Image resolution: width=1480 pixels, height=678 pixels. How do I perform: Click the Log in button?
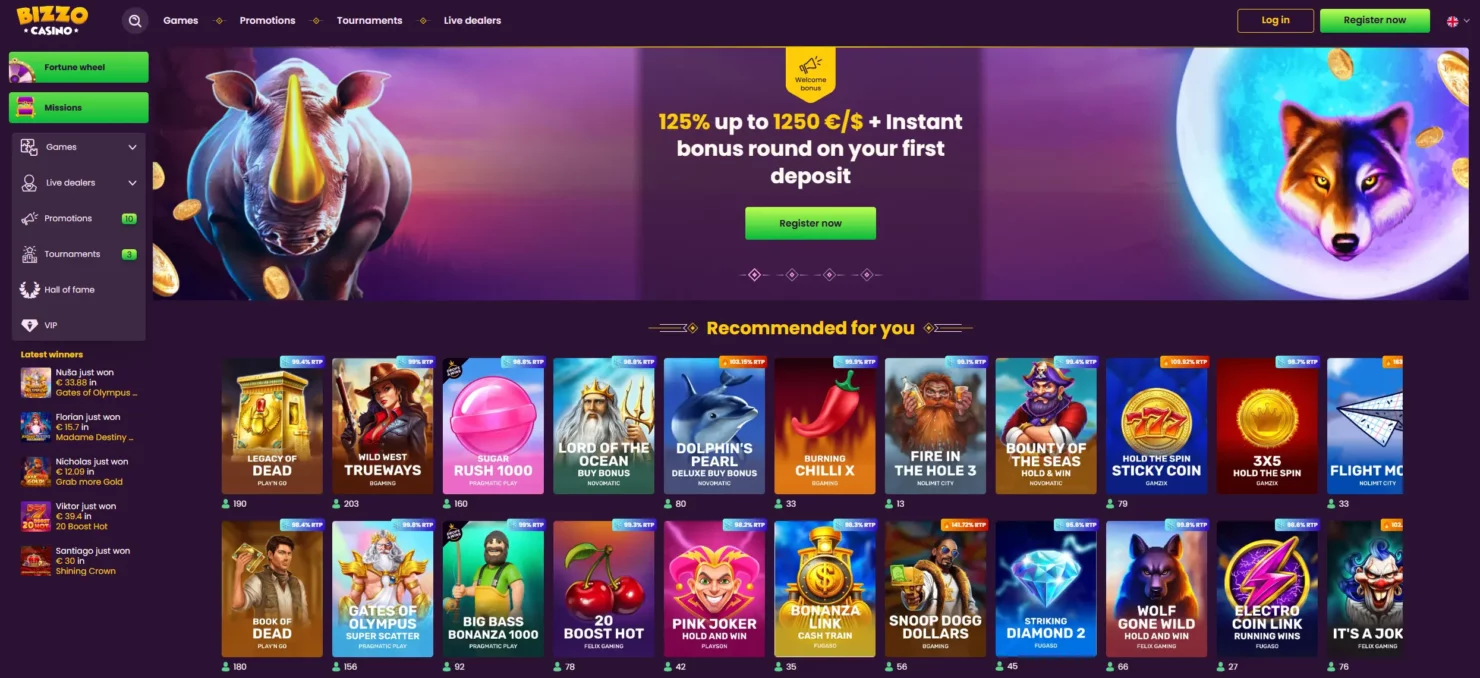coord(1275,20)
